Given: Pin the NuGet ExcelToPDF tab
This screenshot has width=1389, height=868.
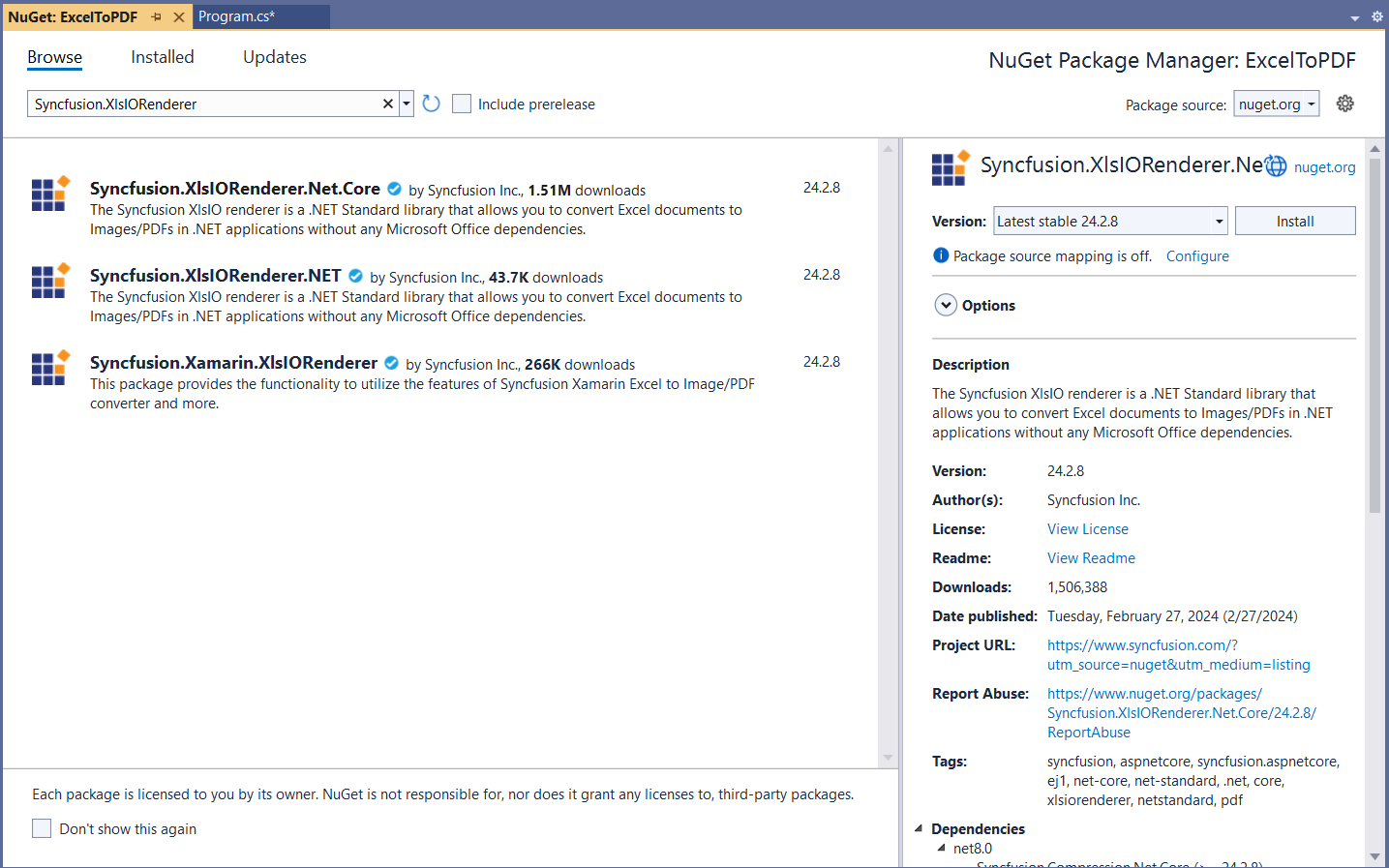Looking at the screenshot, I should 157,16.
